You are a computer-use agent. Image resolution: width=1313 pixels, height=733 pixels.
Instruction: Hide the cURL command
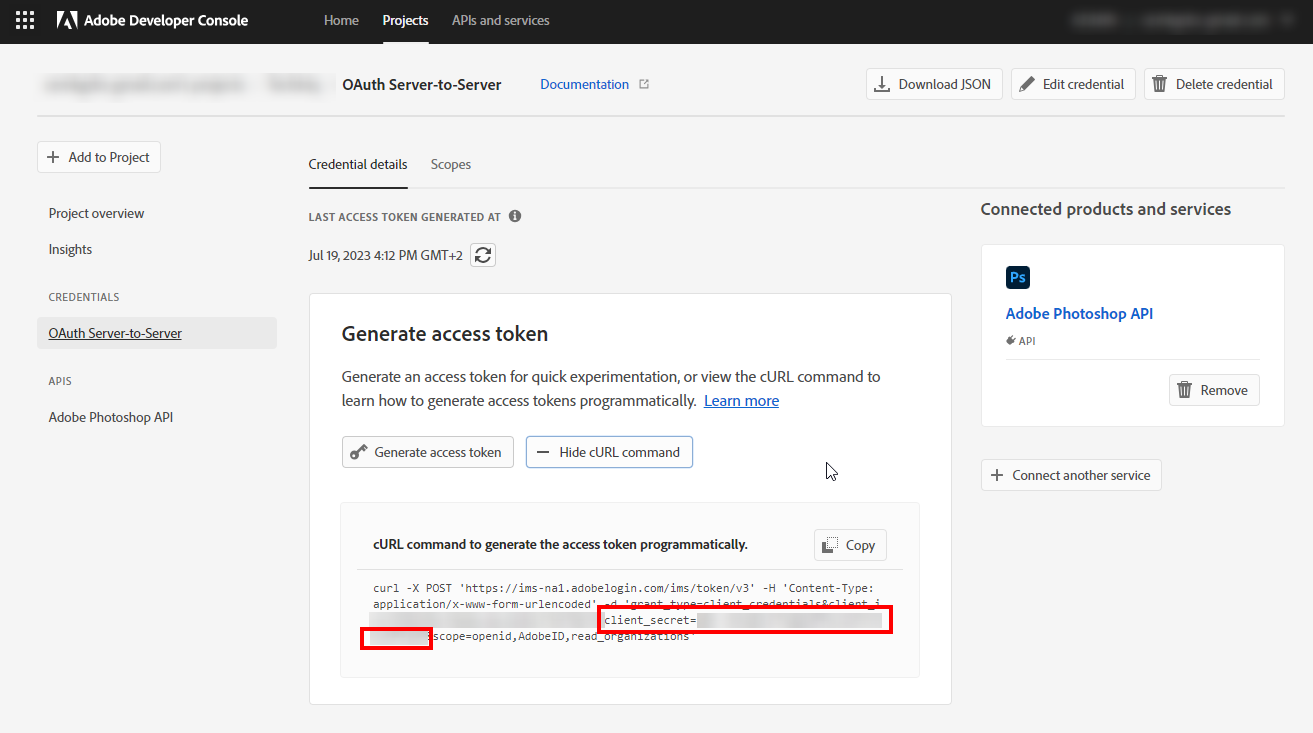(x=609, y=452)
